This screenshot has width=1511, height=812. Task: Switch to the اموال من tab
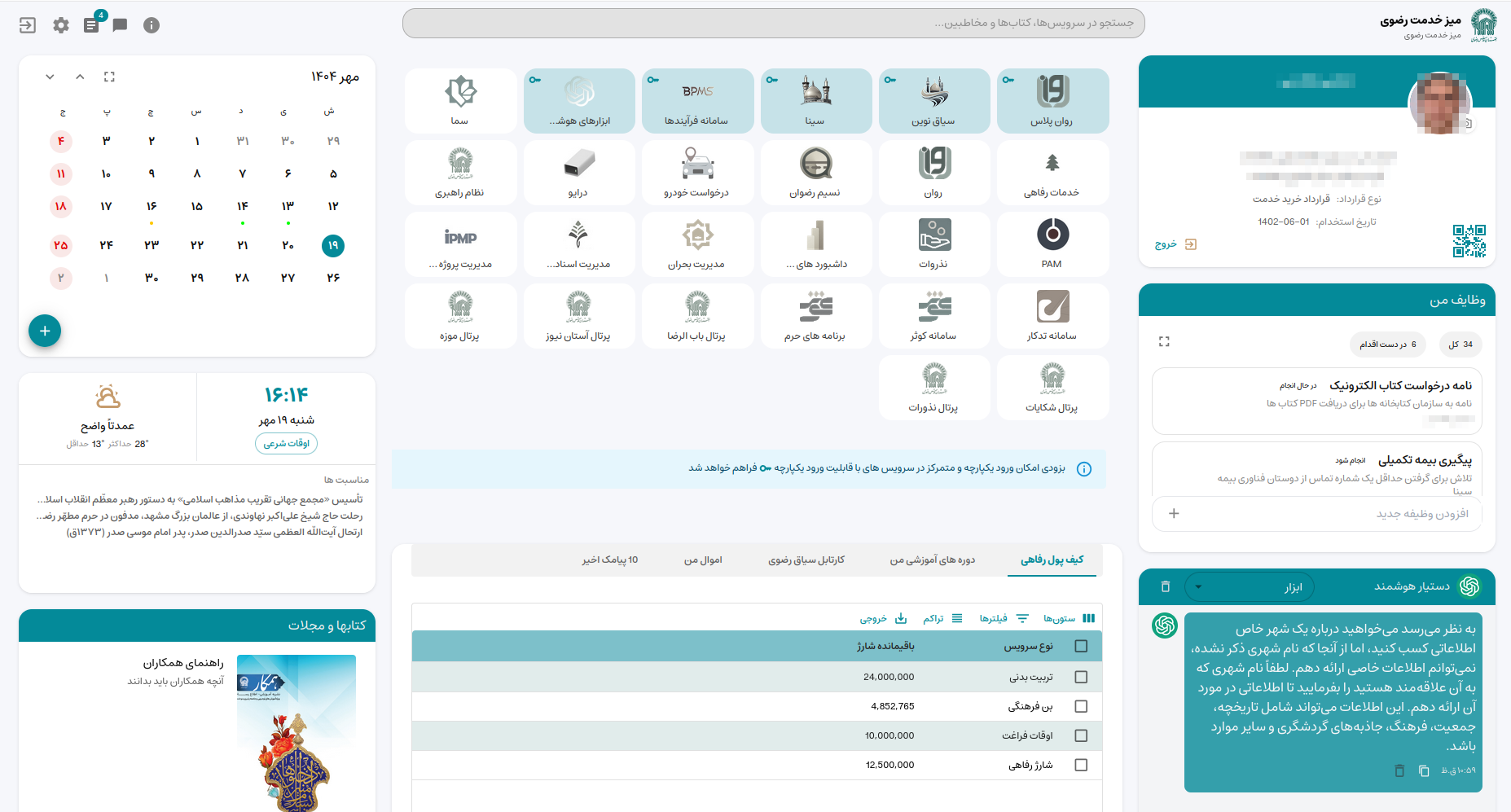703,560
